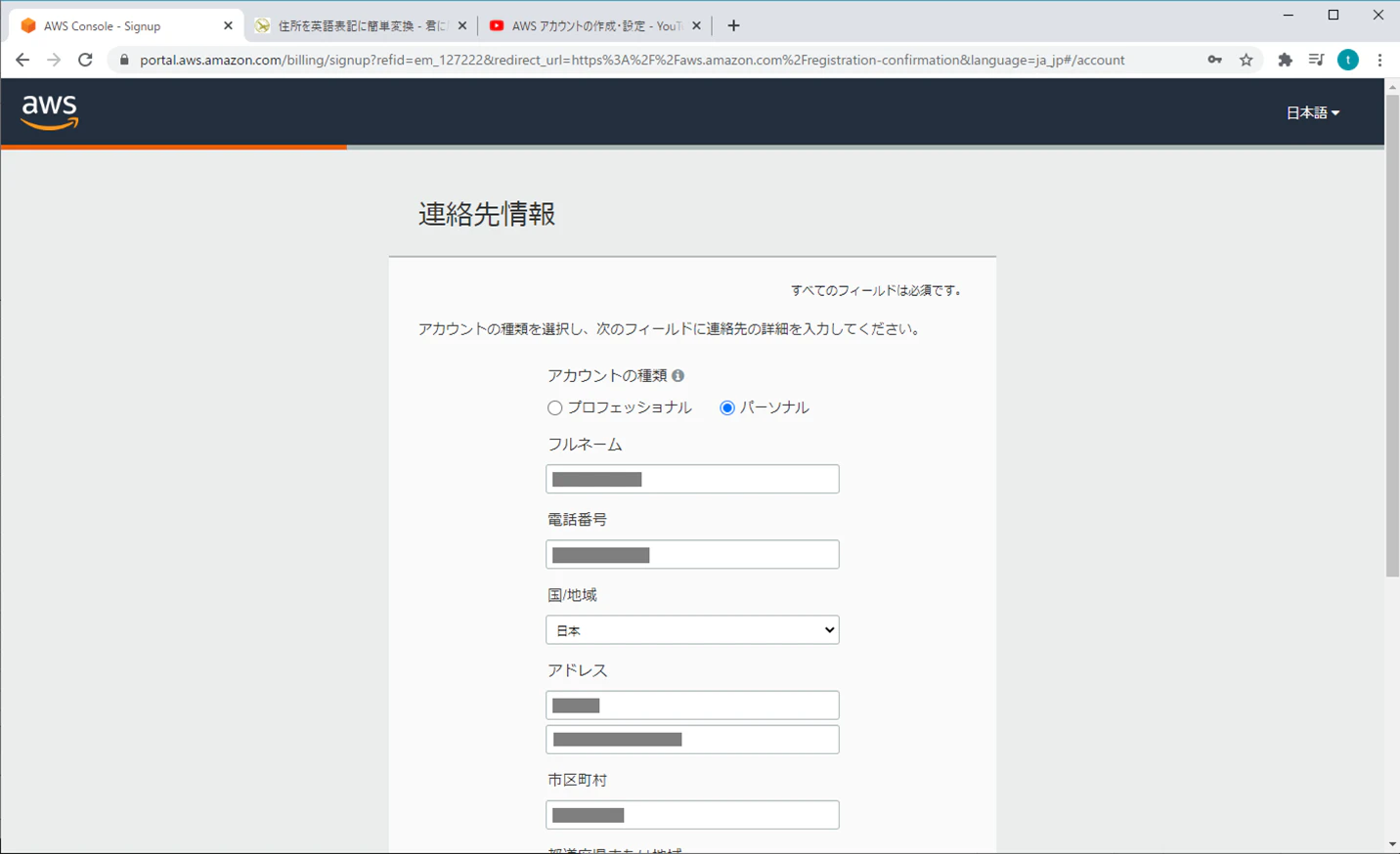Open the Chrome three-dot menu
The image size is (1400, 854).
click(x=1379, y=60)
